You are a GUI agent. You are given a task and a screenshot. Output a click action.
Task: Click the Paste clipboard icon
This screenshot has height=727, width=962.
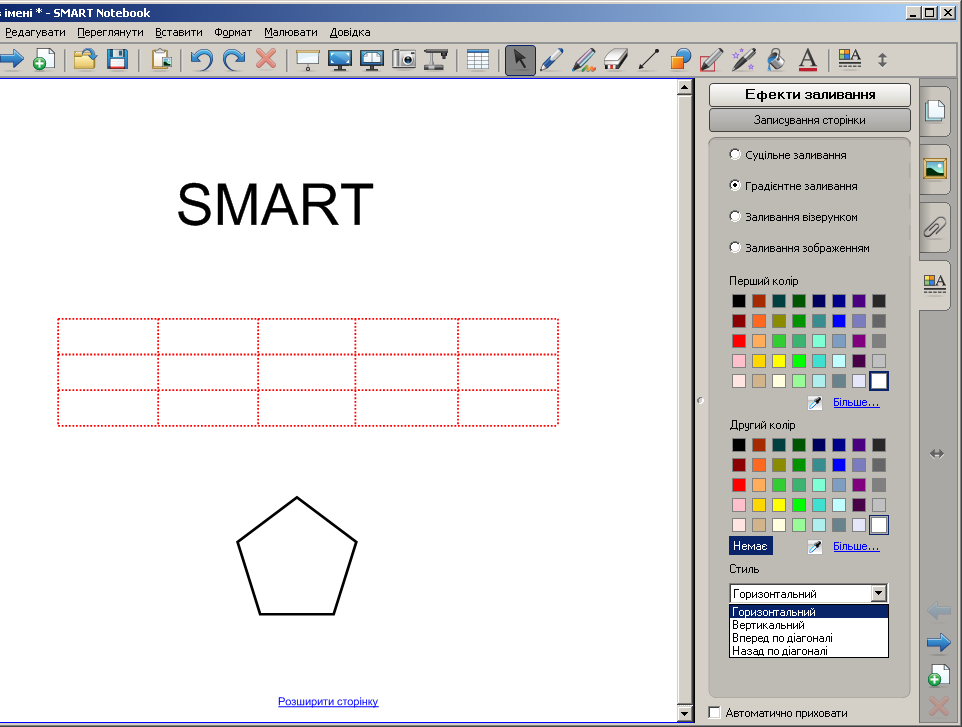click(161, 60)
